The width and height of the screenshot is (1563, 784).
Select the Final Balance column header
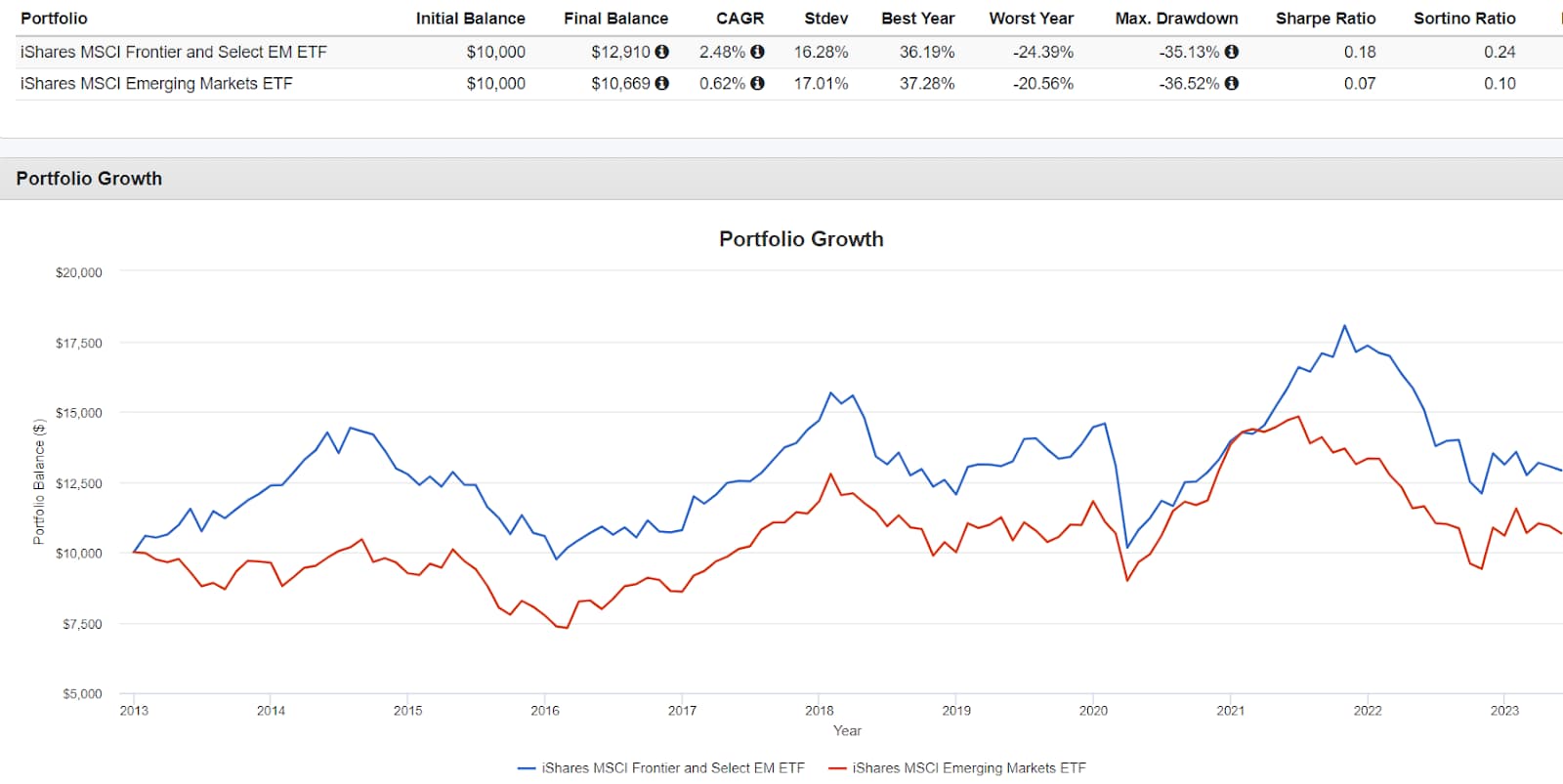615,19
